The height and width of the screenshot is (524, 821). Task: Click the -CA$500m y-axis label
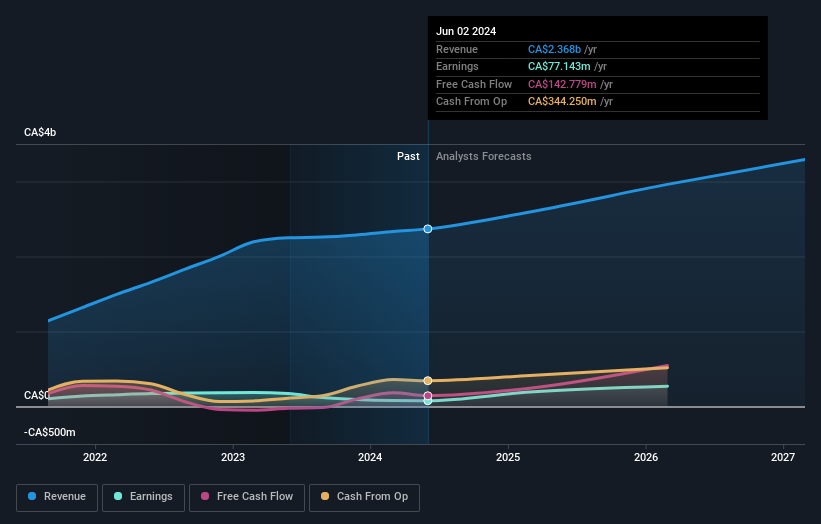point(50,432)
